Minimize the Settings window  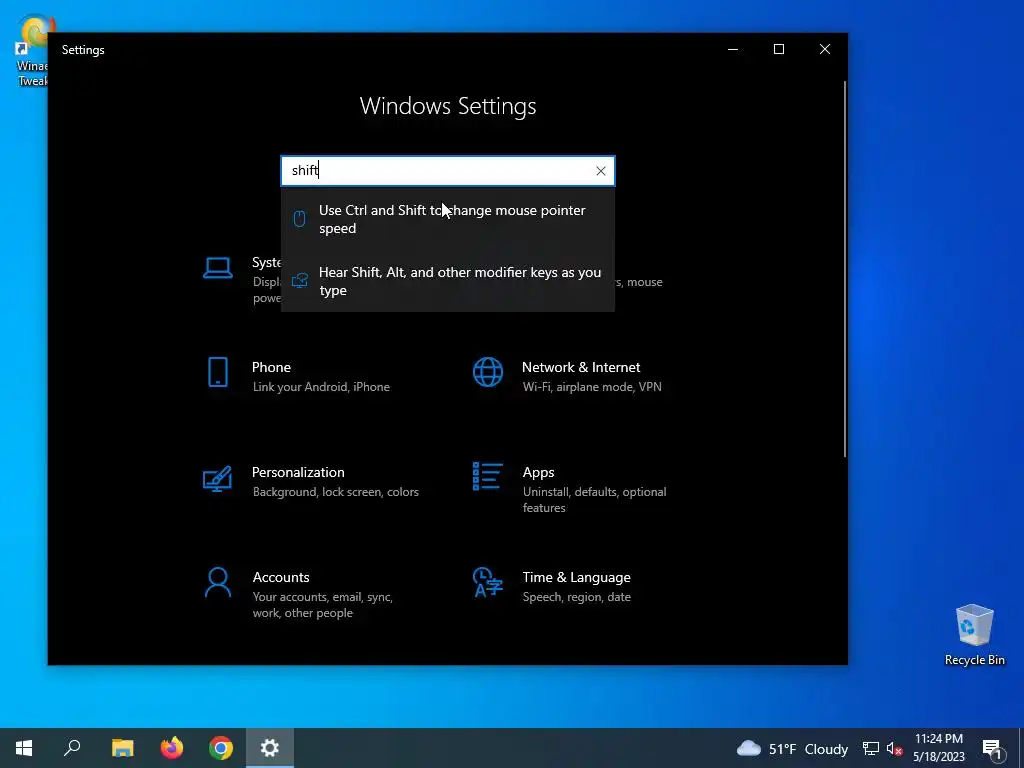click(733, 50)
